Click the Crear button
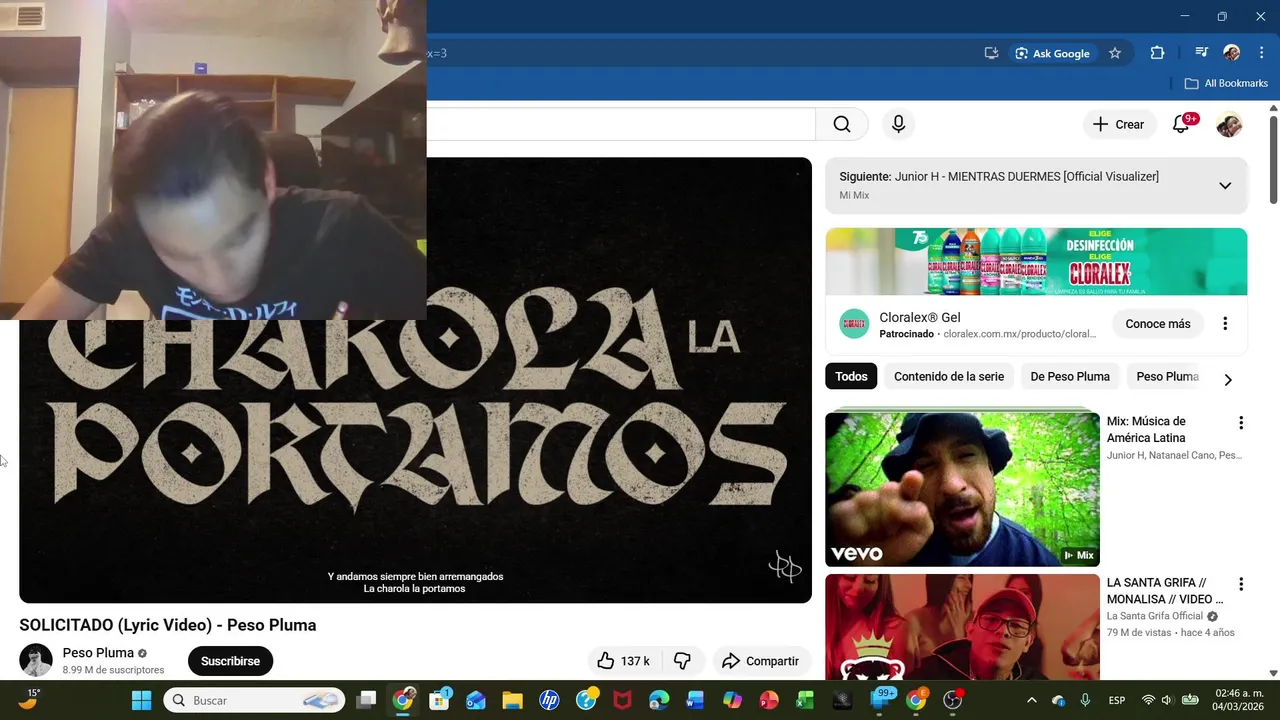The width and height of the screenshot is (1280, 720). click(1119, 124)
